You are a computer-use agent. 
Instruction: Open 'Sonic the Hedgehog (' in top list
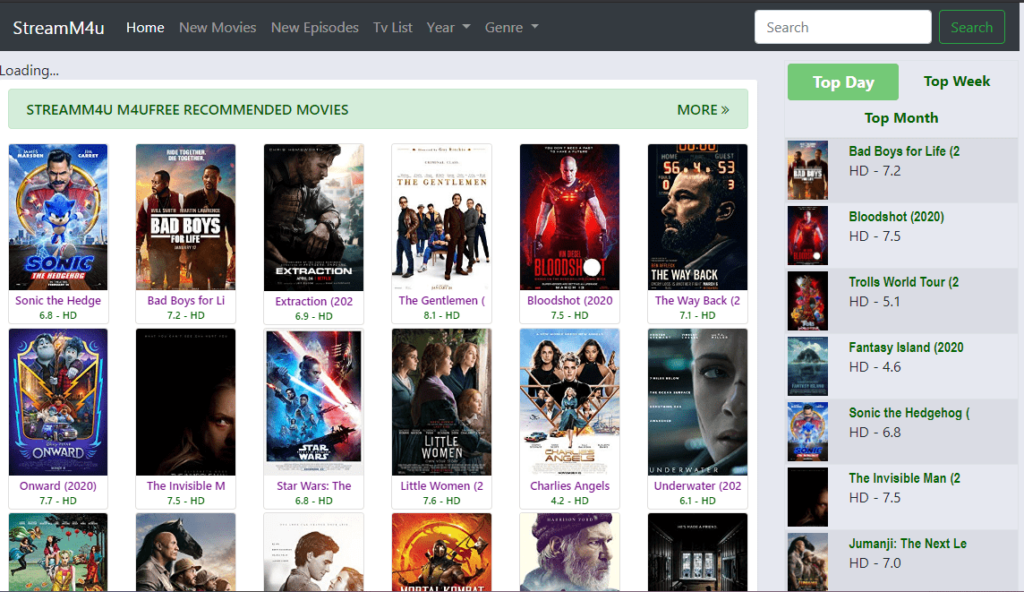[909, 413]
